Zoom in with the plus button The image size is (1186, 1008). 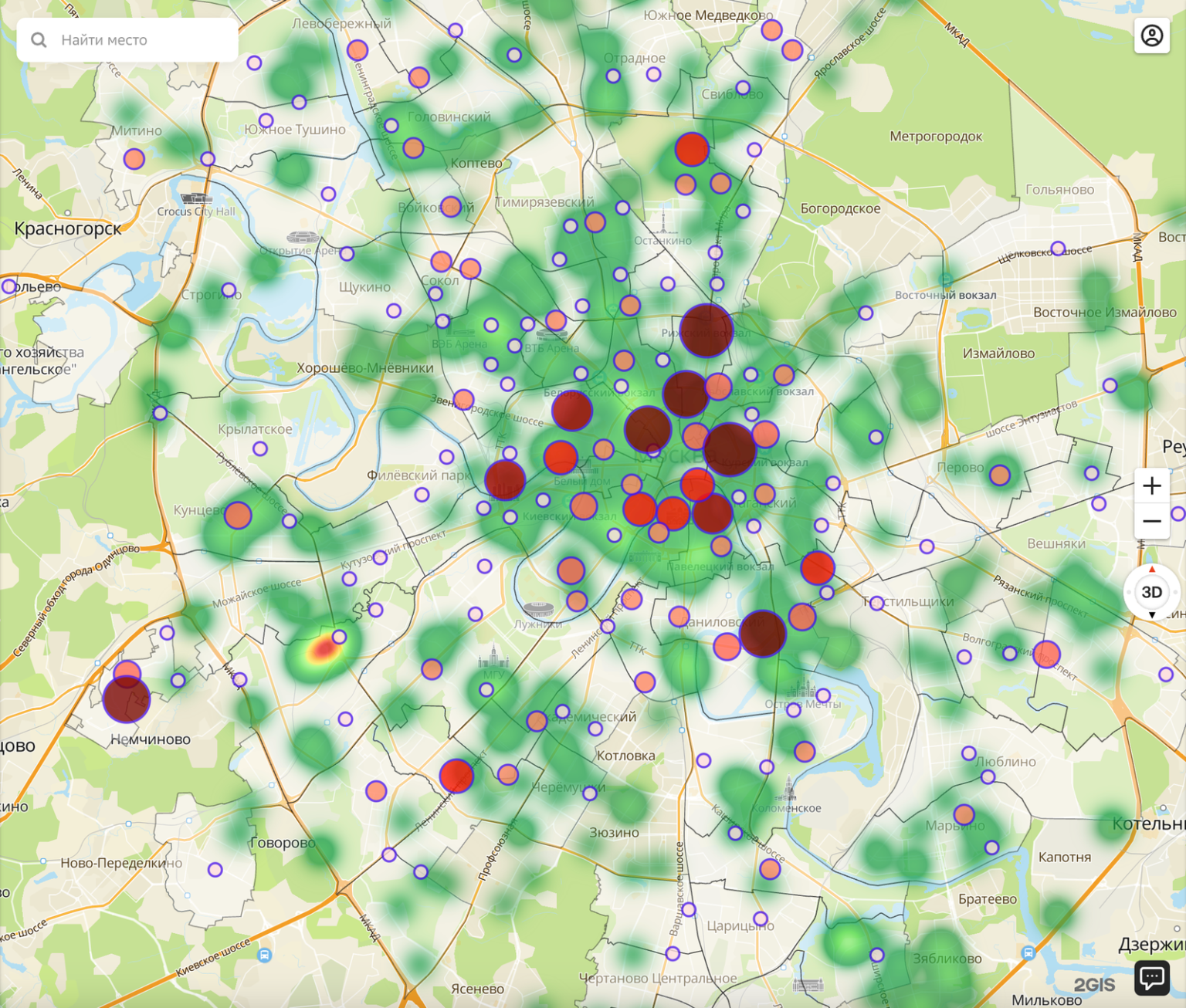click(1151, 485)
